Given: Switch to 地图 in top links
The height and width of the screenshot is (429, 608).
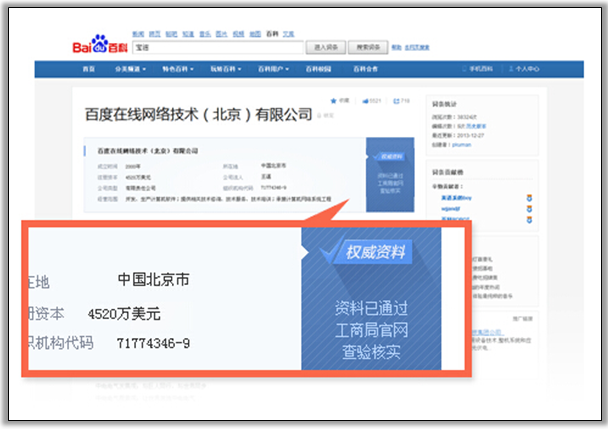Looking at the screenshot, I should click(255, 34).
